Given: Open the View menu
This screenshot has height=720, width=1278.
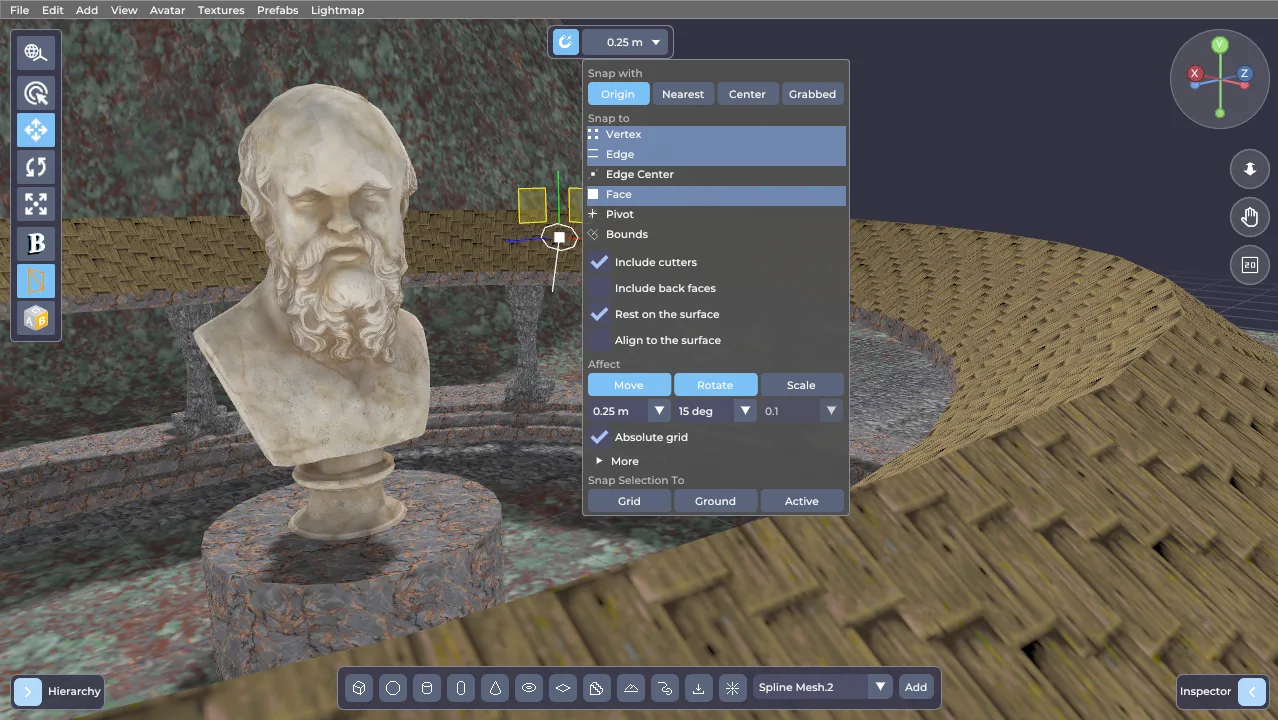Looking at the screenshot, I should coord(124,10).
